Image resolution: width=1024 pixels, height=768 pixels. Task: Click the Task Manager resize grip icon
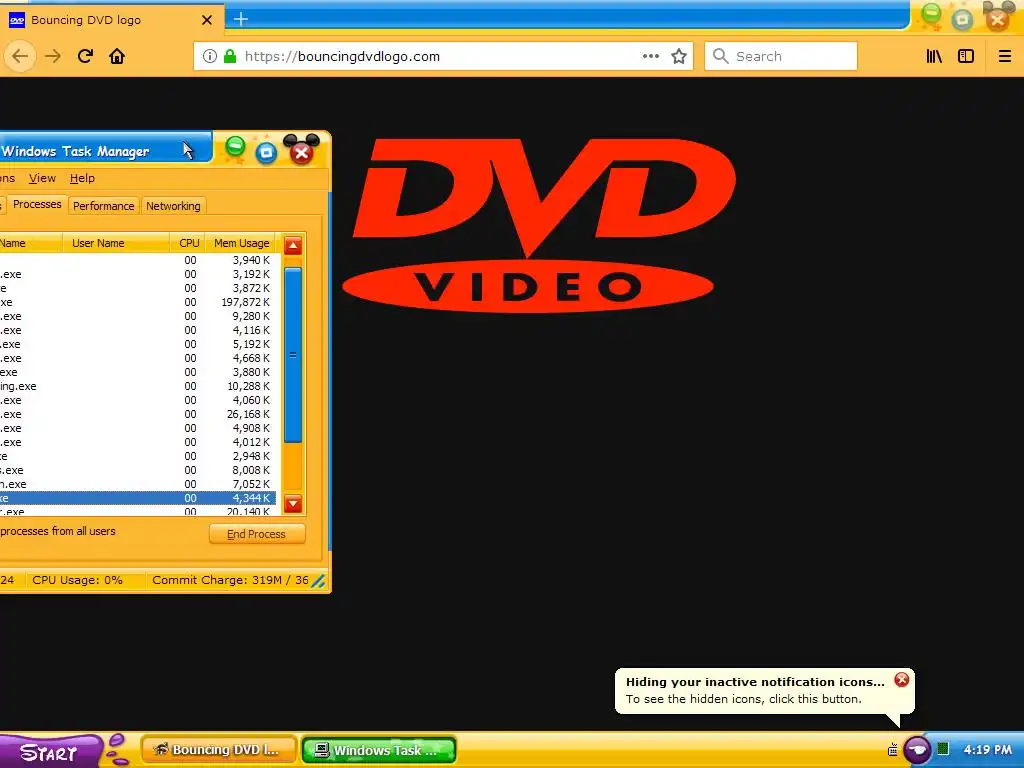click(x=318, y=581)
